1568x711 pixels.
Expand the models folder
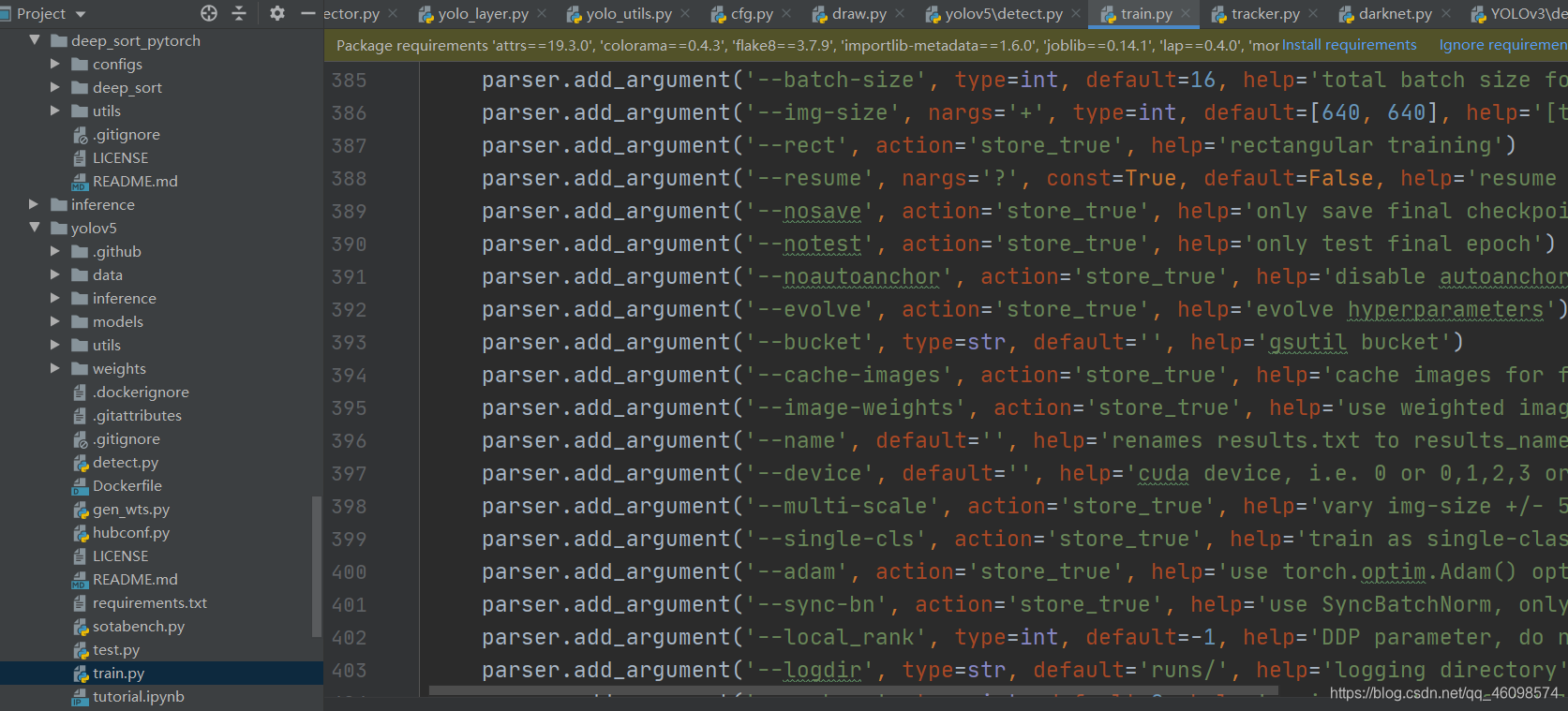click(54, 321)
